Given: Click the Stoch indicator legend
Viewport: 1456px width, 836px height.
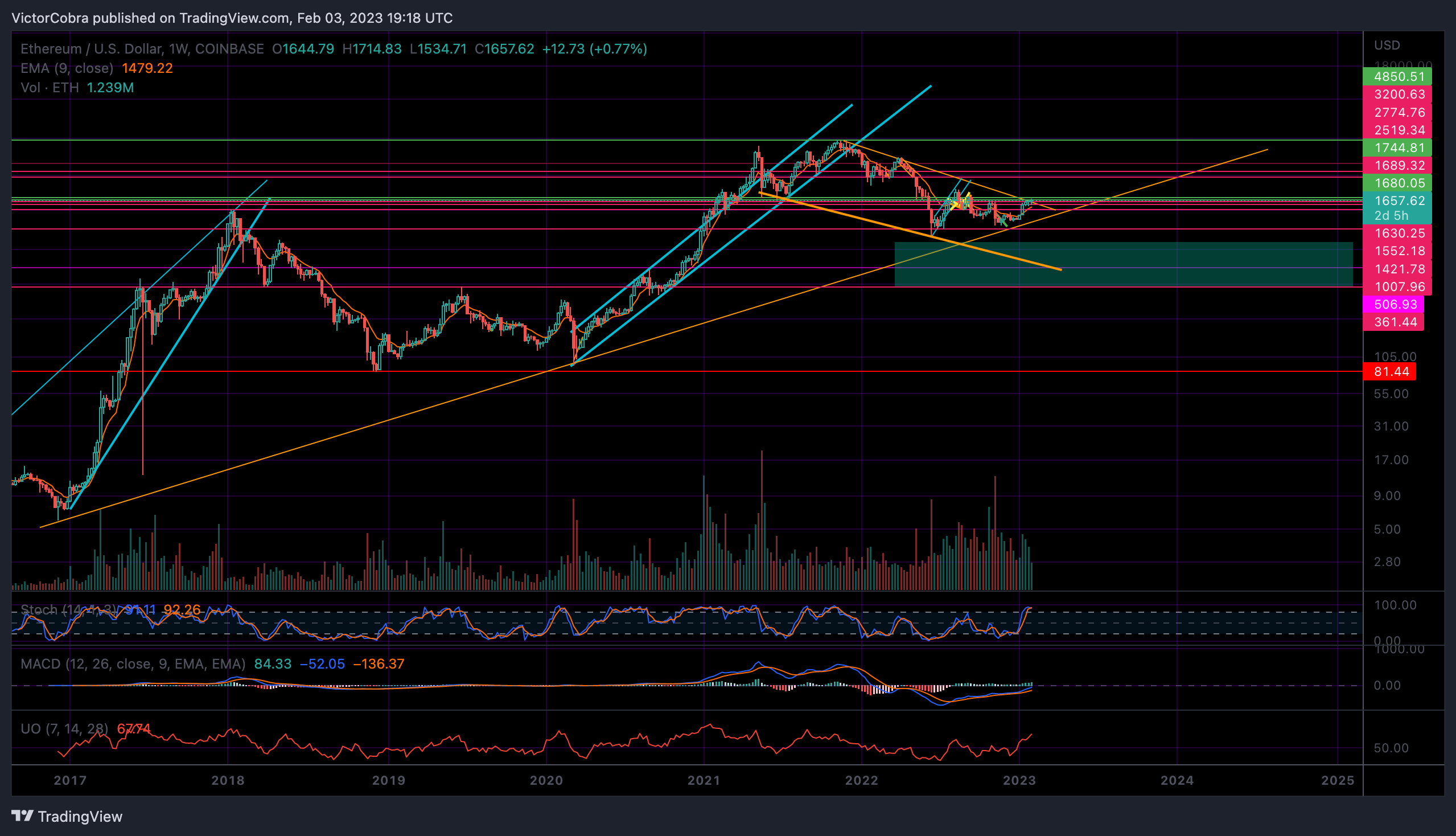Looking at the screenshot, I should click(68, 610).
